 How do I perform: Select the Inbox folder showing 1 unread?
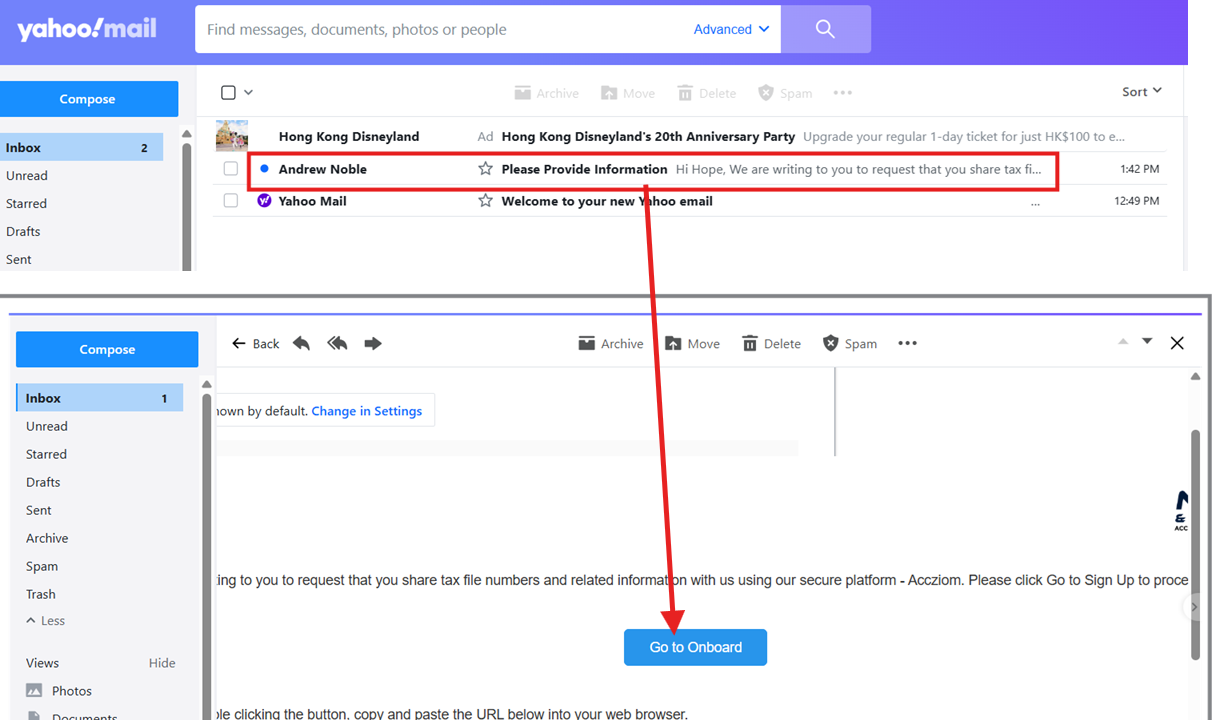point(99,398)
